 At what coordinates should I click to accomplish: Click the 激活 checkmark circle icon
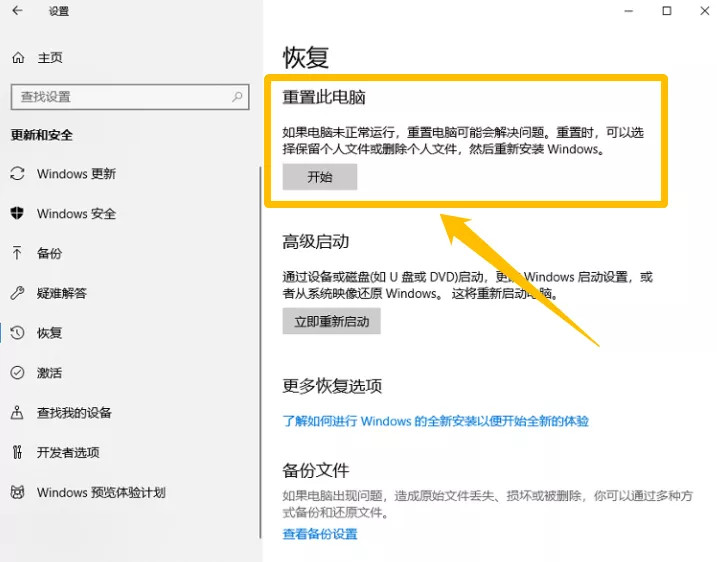pos(17,373)
